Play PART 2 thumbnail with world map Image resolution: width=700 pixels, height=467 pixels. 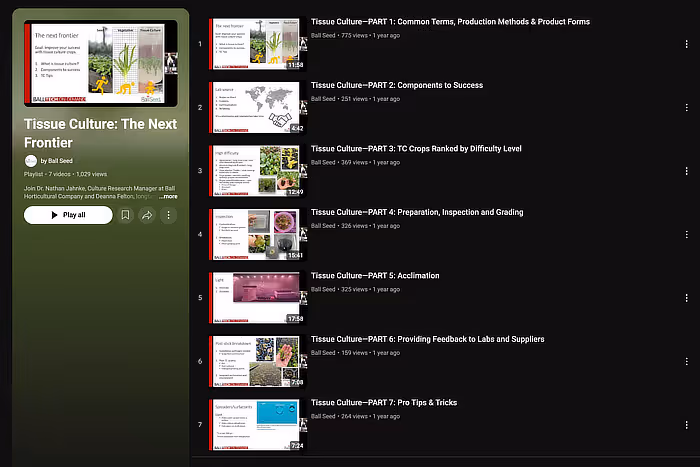click(258, 107)
